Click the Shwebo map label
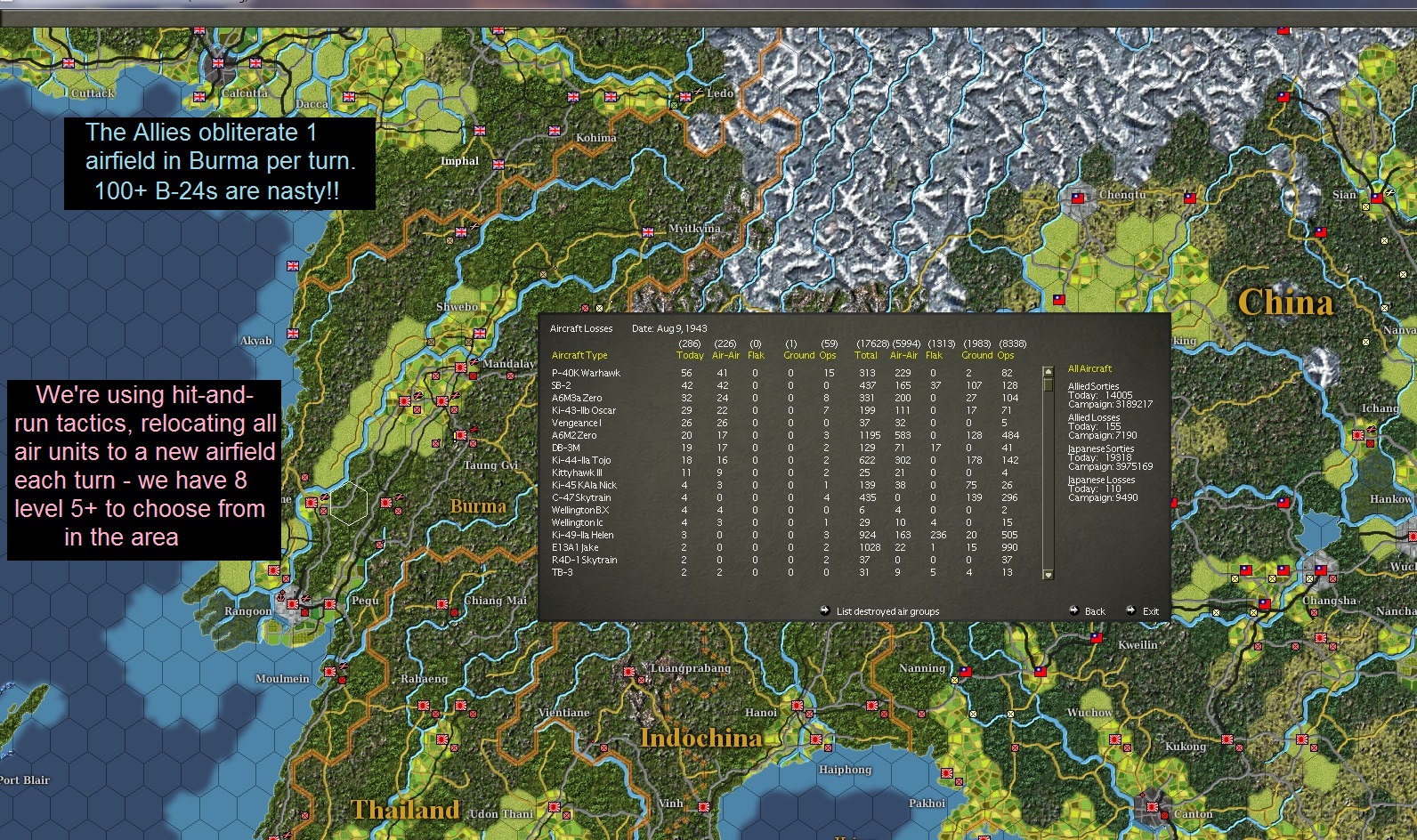 [x=457, y=307]
